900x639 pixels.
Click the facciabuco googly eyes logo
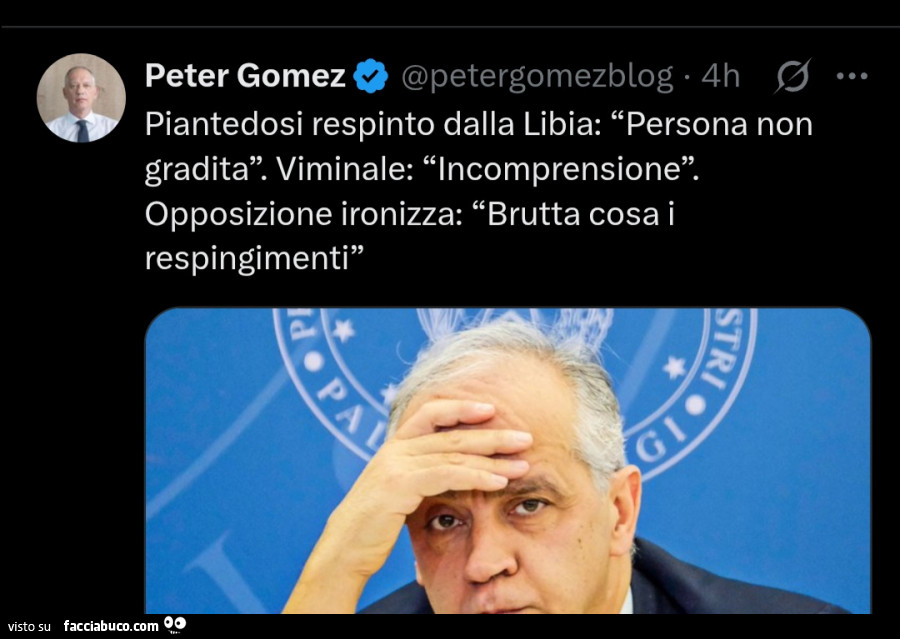pyautogui.click(x=175, y=624)
